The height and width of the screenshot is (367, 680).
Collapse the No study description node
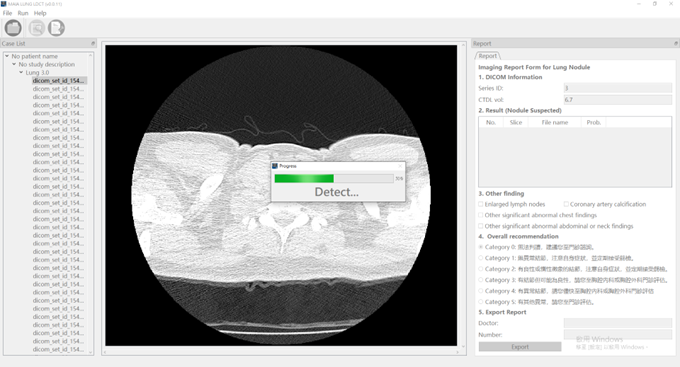14,64
